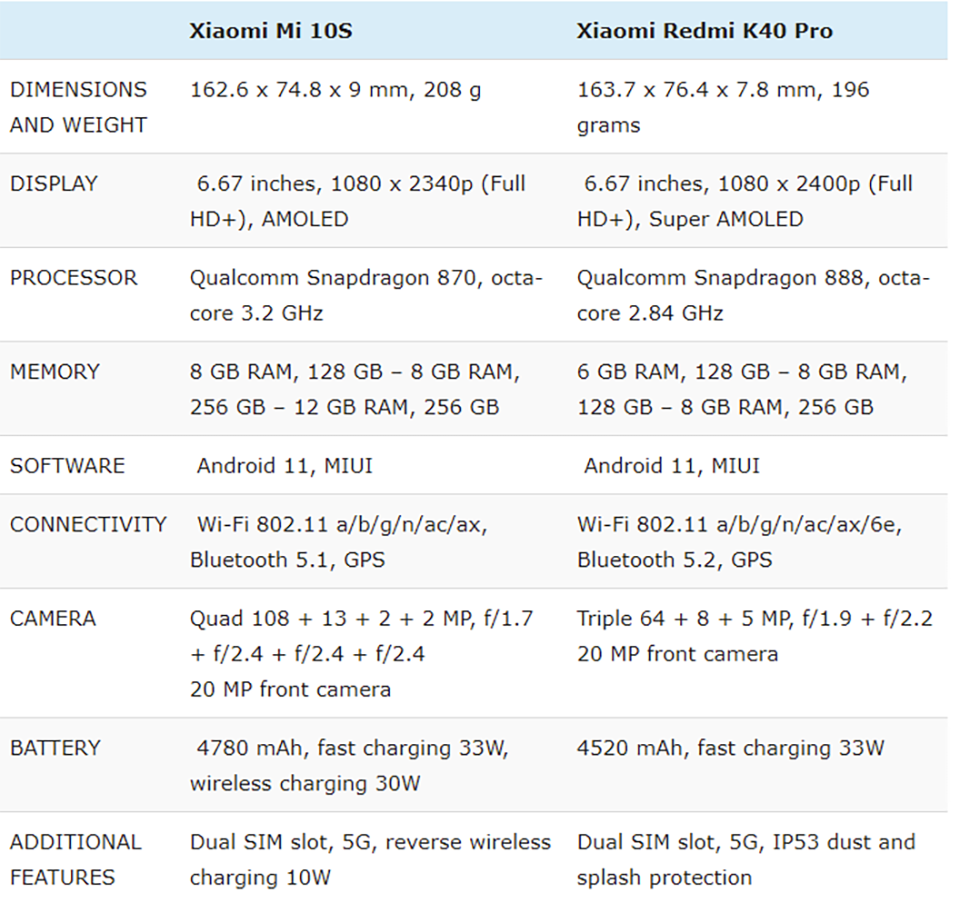Click the SOFTWARE row label
This screenshot has width=960, height=912.
(67, 466)
